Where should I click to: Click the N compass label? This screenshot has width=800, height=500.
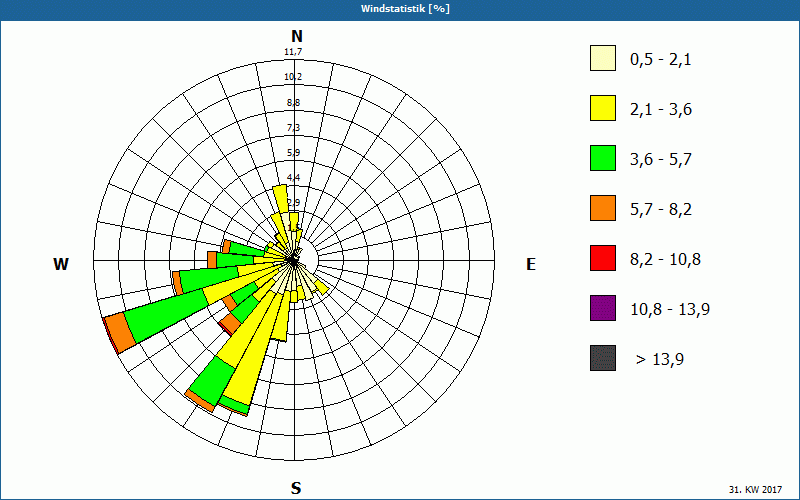click(296, 36)
